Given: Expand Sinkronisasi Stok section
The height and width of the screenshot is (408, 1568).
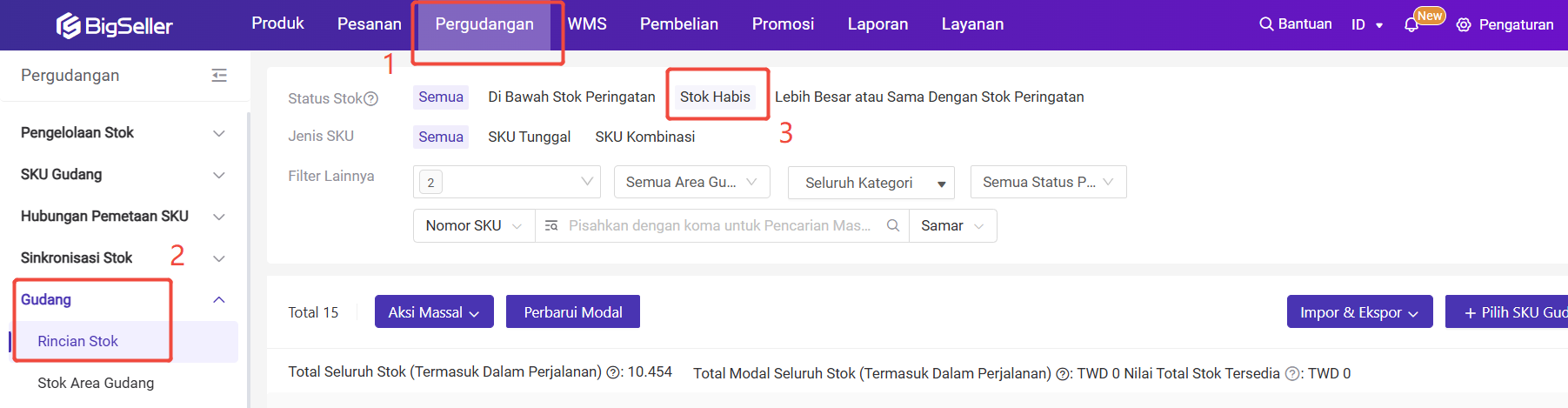Looking at the screenshot, I should 123,258.
